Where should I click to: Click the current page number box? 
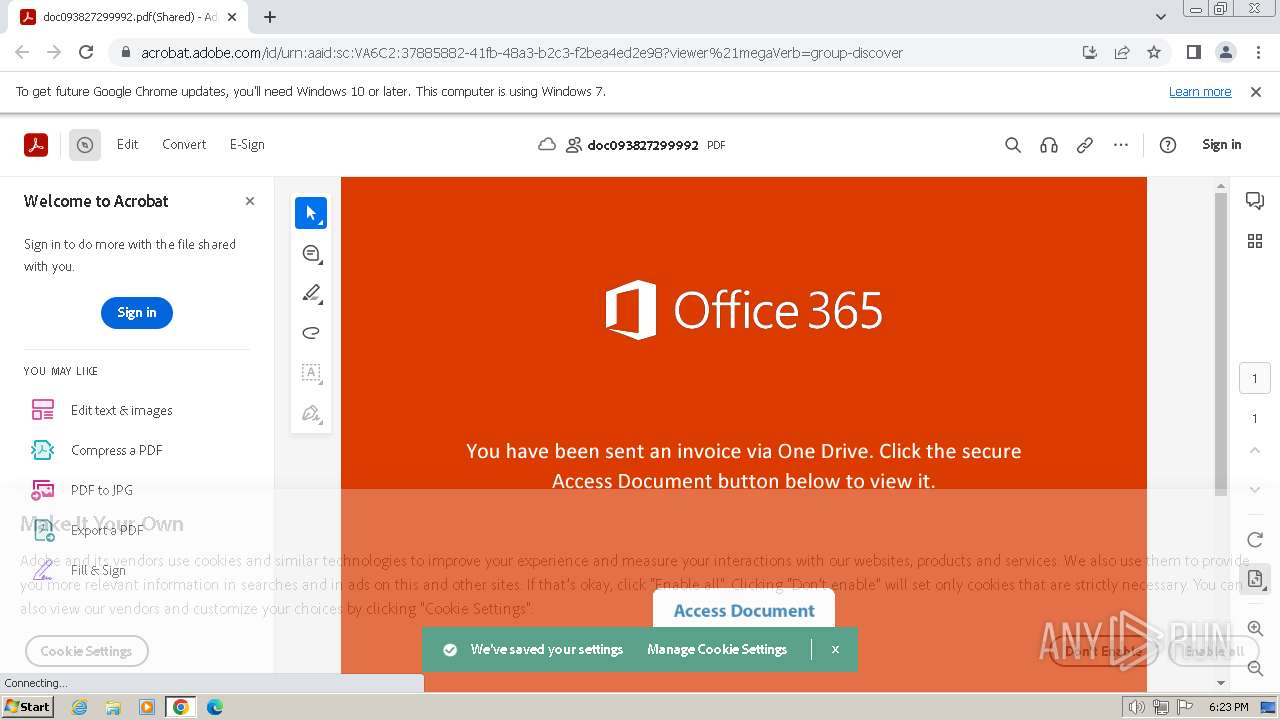(x=1255, y=378)
